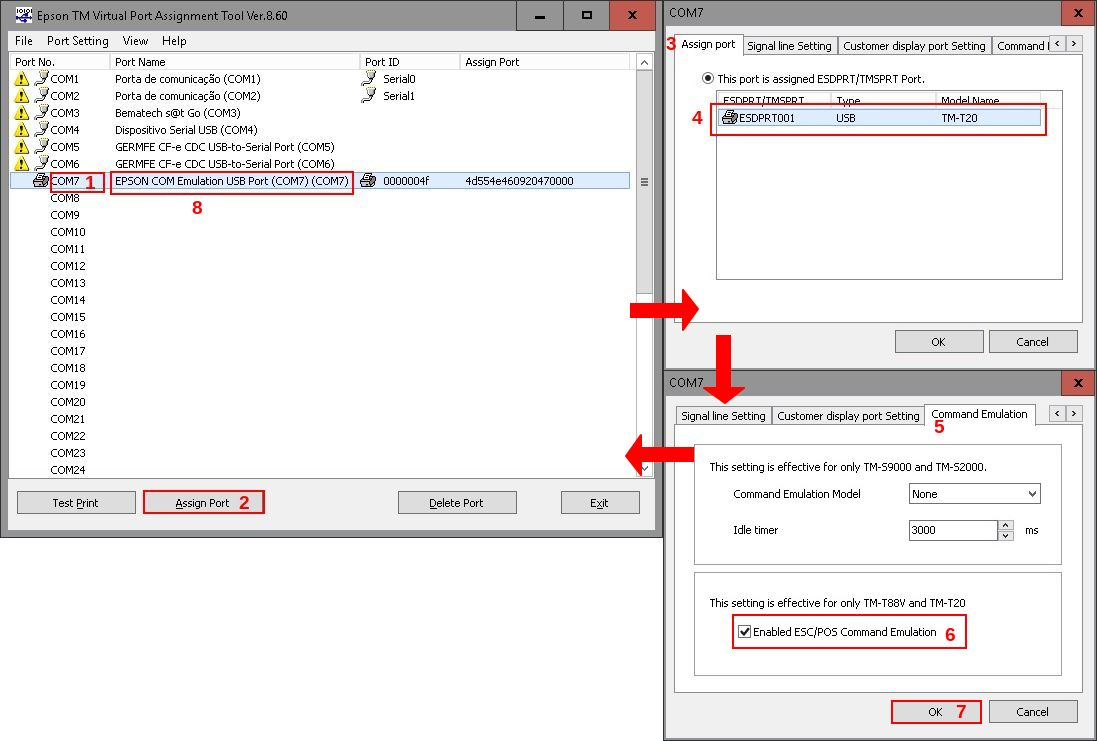Click the printer icon beside port ID 0000004f
This screenshot has height=741, width=1097.
point(368,181)
